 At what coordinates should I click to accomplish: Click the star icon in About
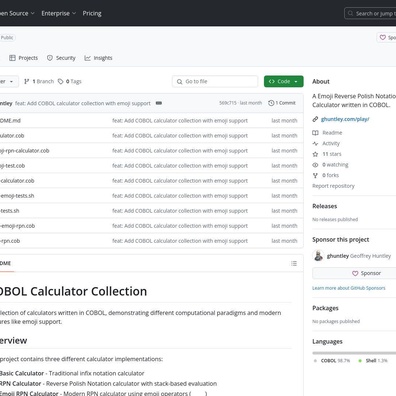pos(315,154)
